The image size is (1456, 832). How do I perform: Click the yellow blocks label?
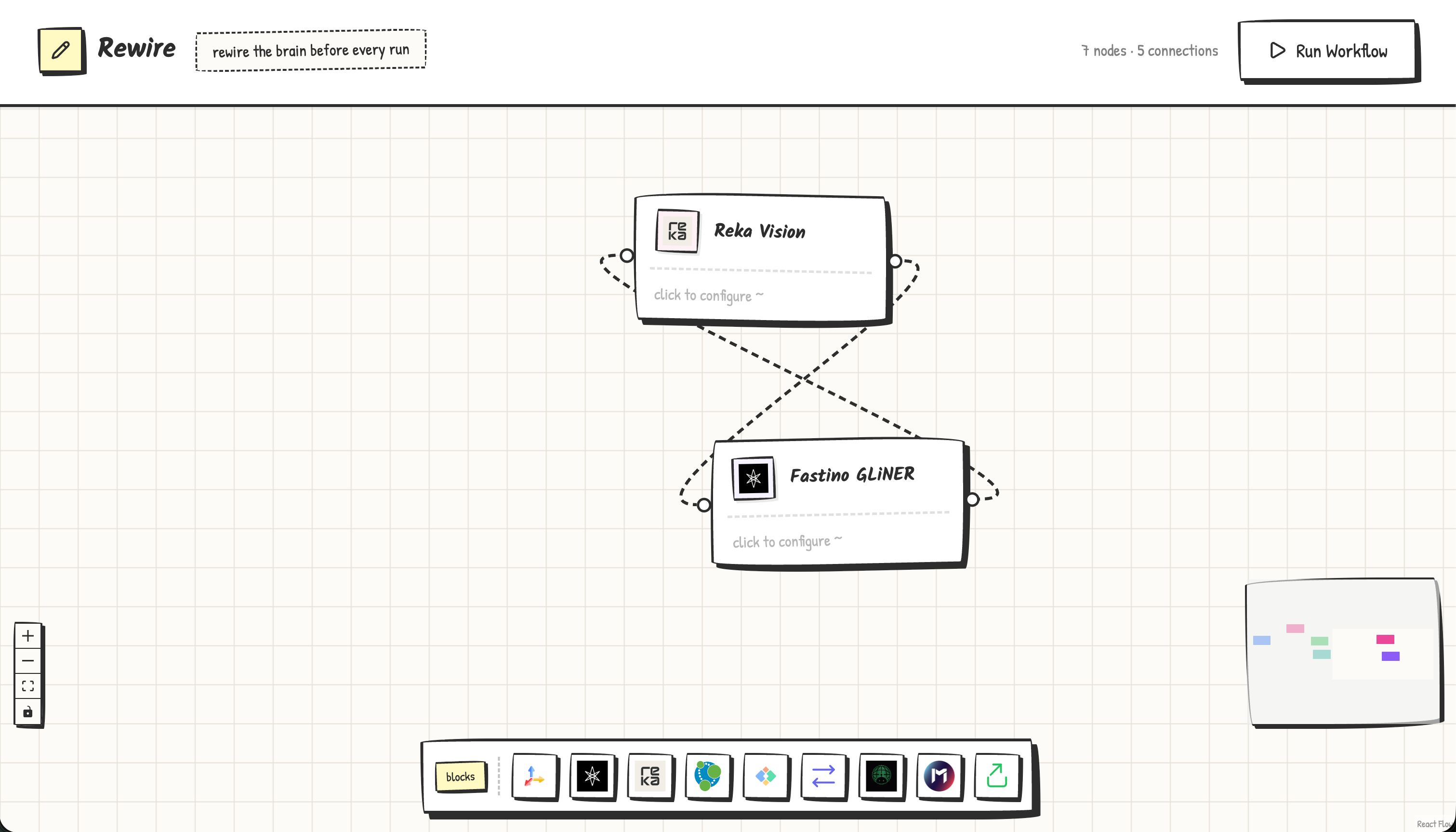coord(460,777)
